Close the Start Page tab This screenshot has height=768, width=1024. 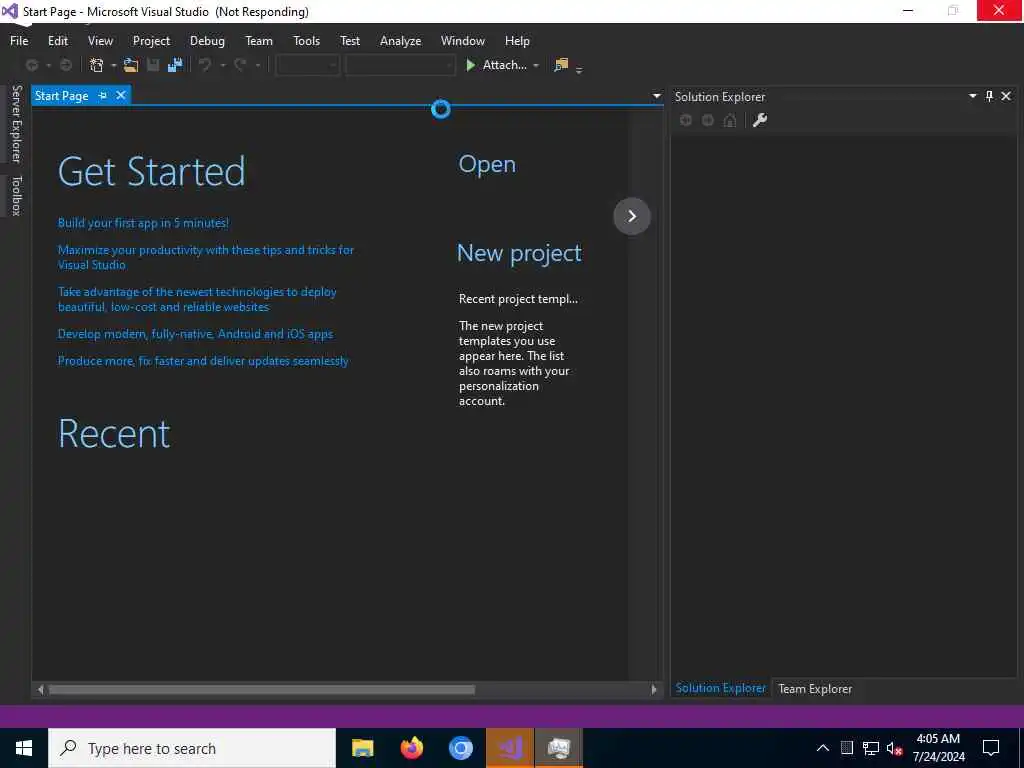click(x=121, y=95)
